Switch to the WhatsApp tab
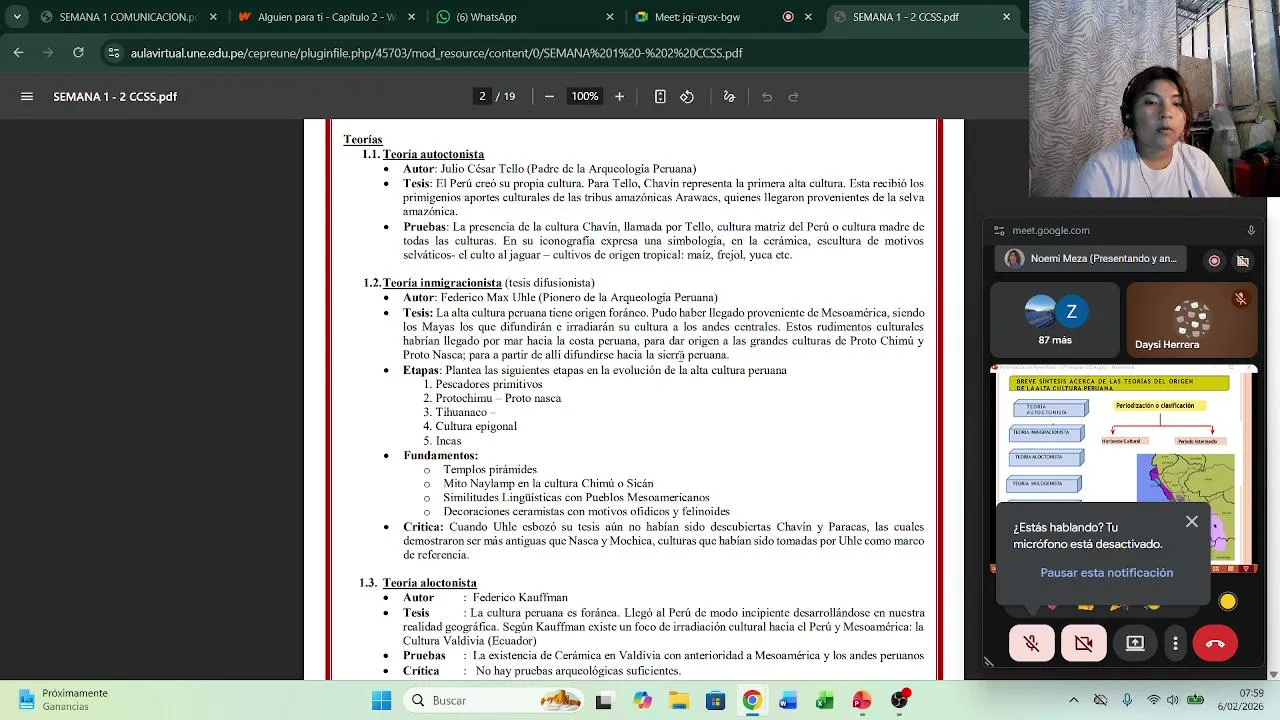The image size is (1280, 720). pos(524,17)
